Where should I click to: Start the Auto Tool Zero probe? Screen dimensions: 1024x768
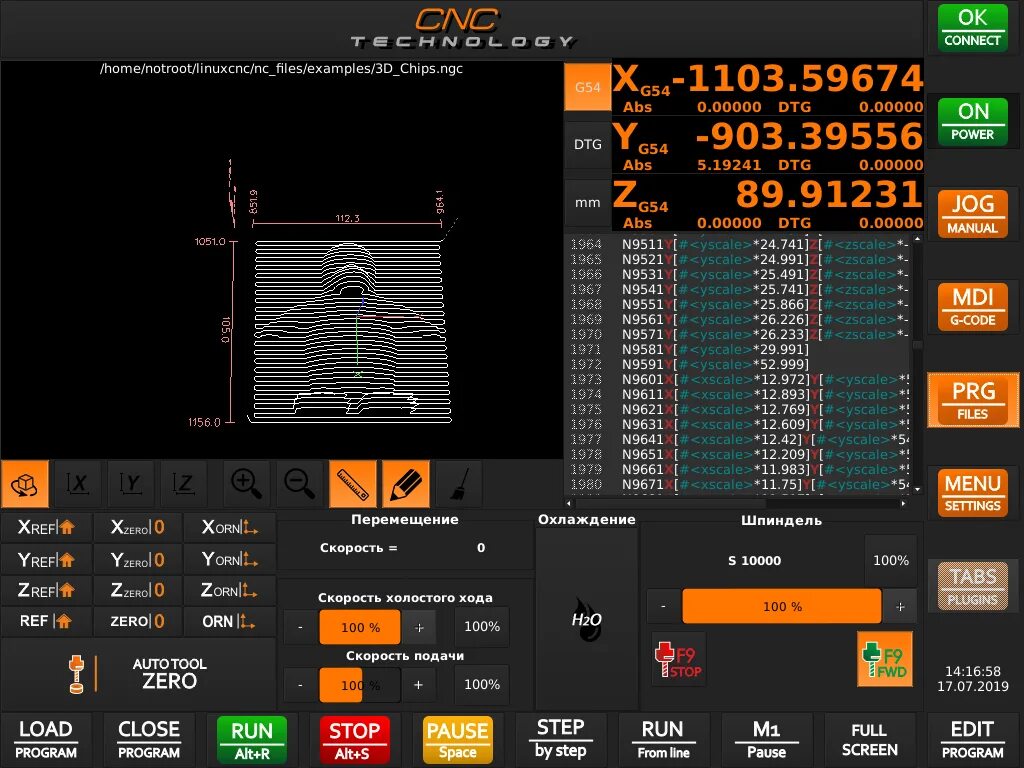pyautogui.click(x=138, y=673)
